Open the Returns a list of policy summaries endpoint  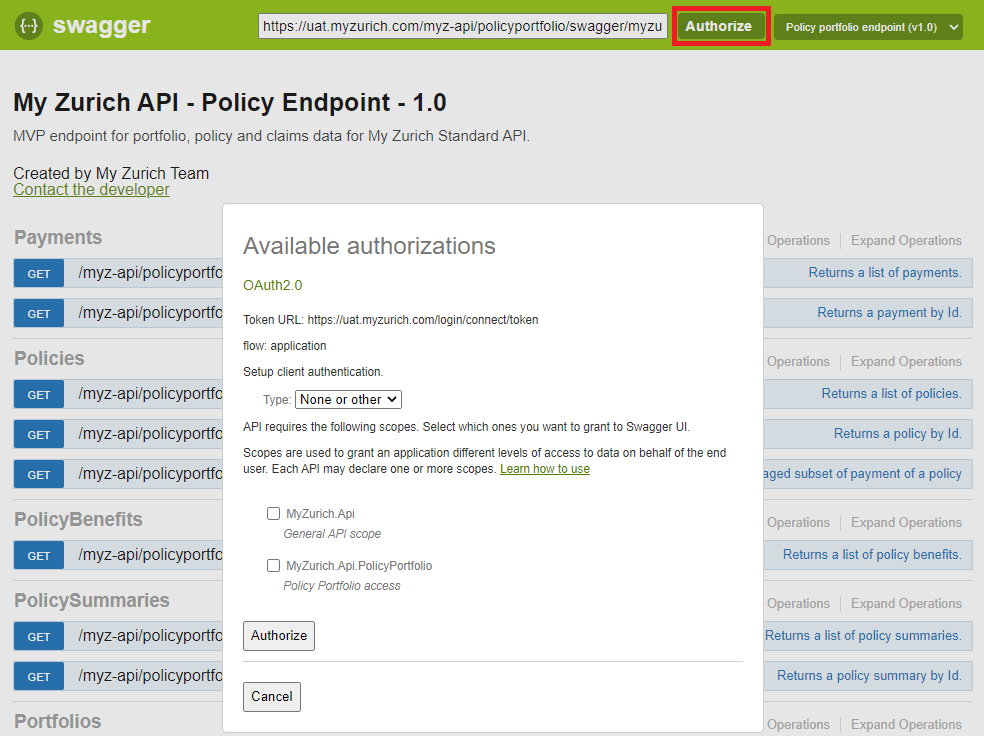tap(866, 635)
